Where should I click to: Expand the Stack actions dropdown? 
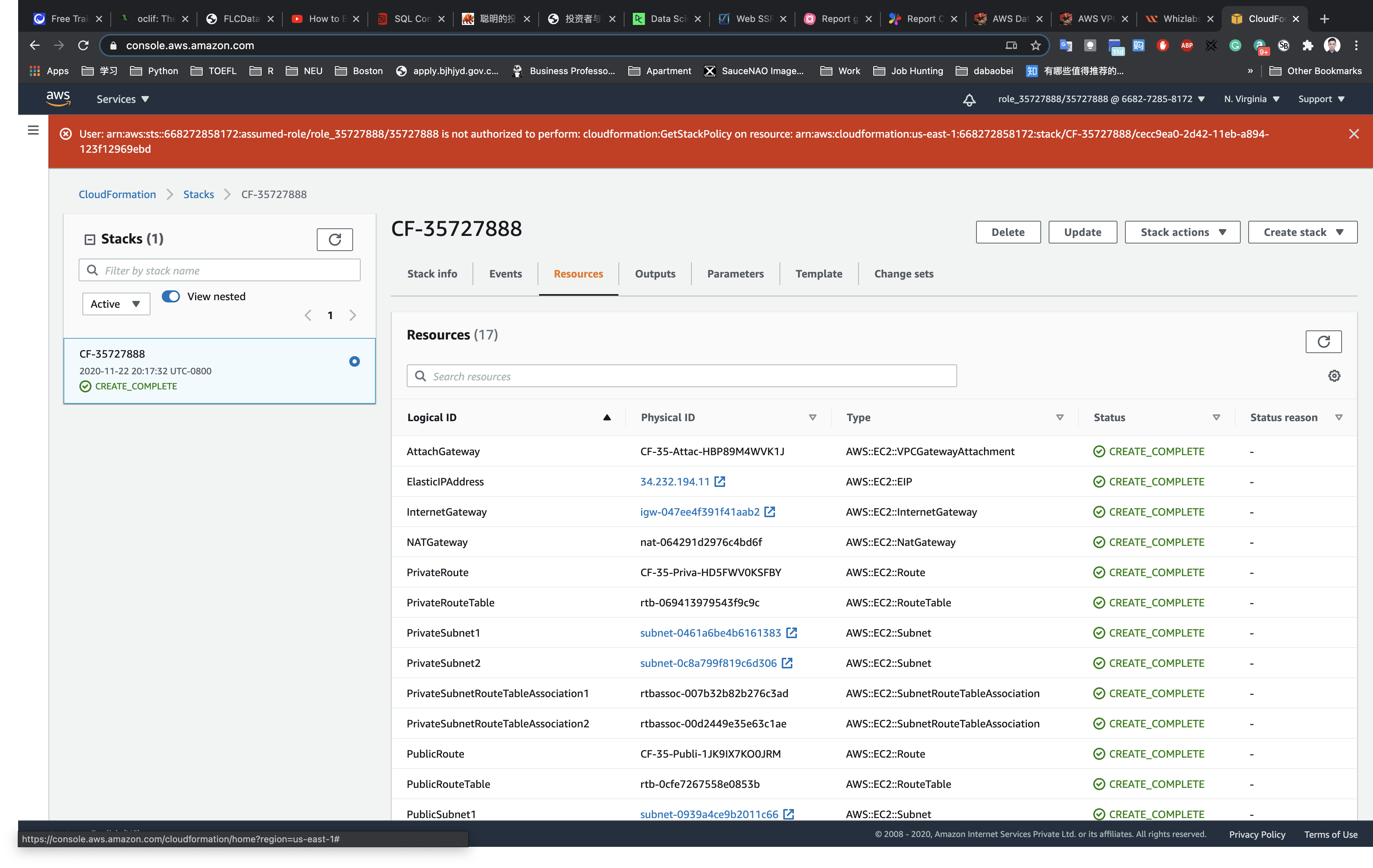pyautogui.click(x=1182, y=232)
